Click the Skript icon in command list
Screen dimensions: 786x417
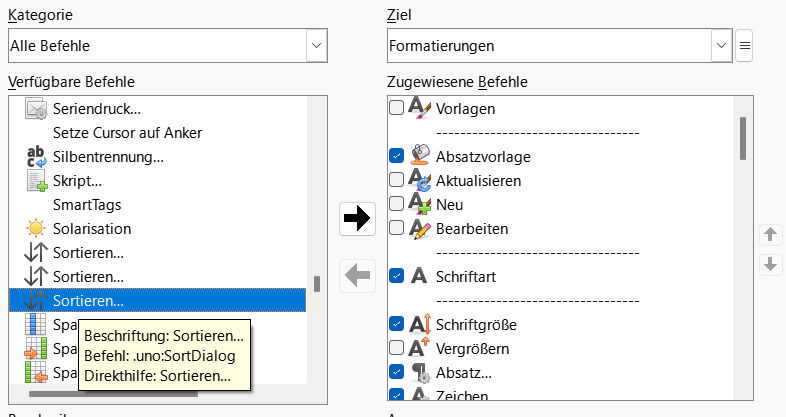click(x=36, y=181)
